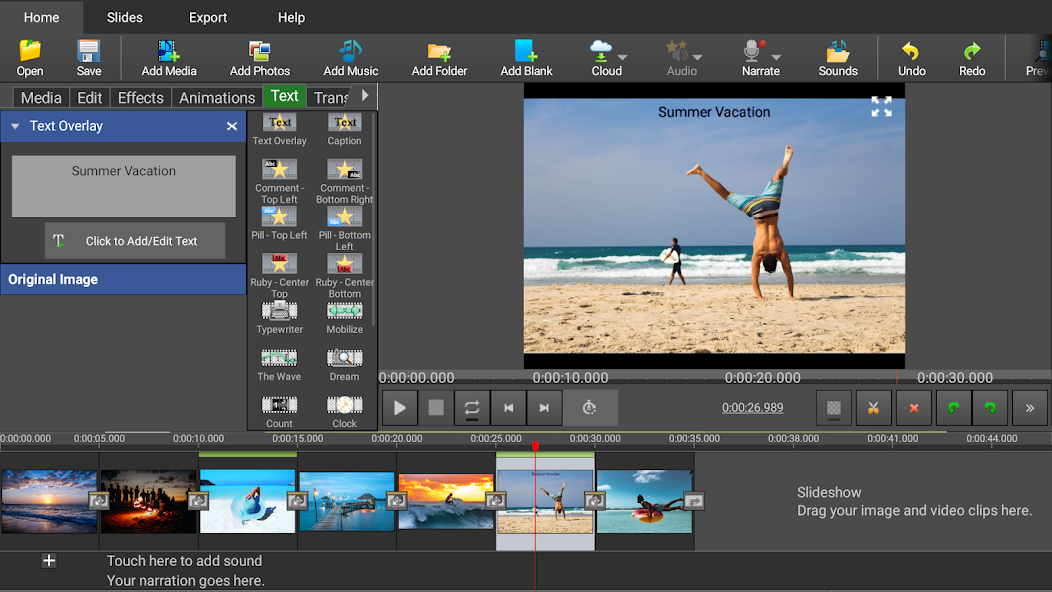Toggle the checkerboard transparency button
1052x592 pixels.
834,408
